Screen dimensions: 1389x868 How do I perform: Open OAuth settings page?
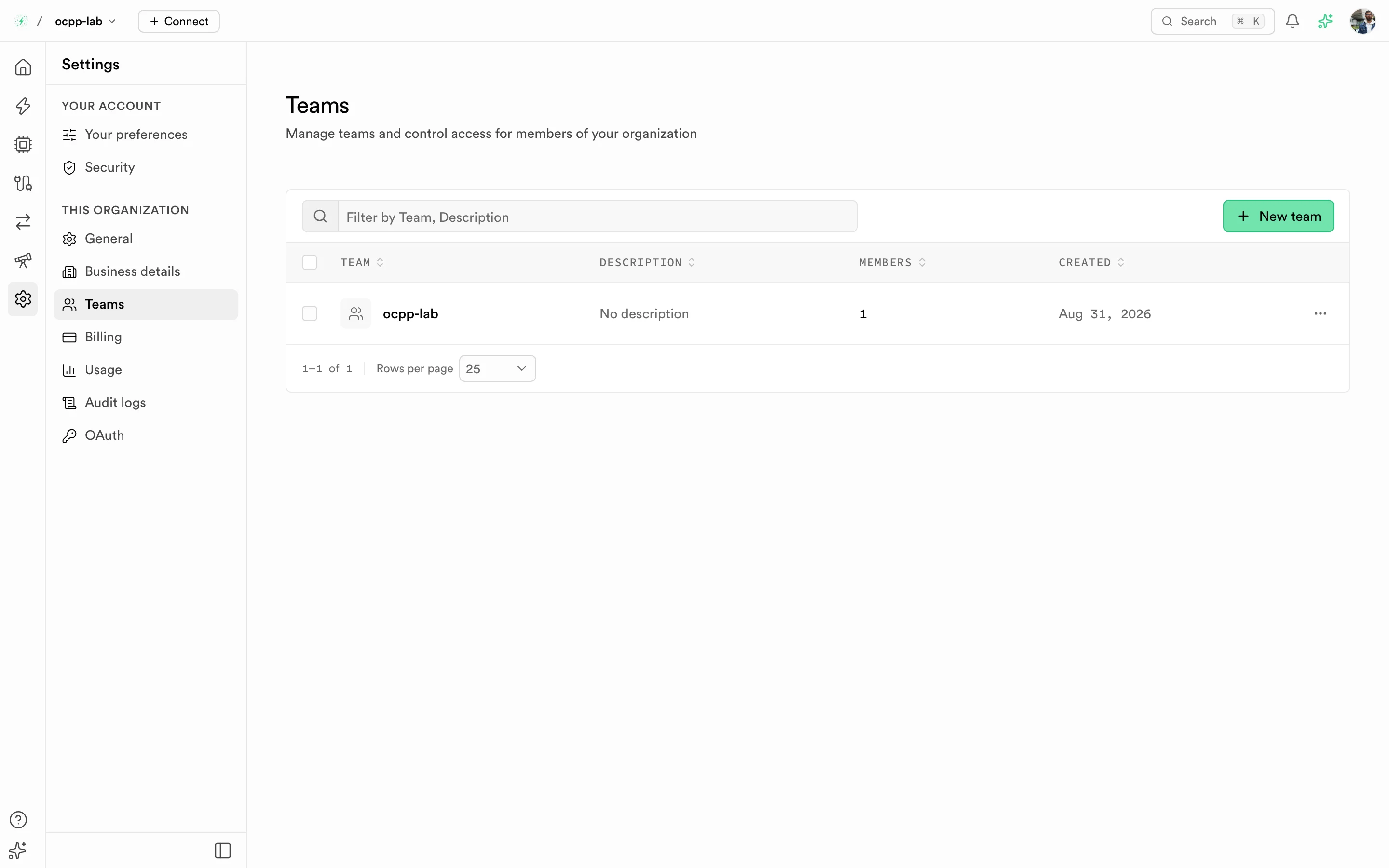click(146, 435)
